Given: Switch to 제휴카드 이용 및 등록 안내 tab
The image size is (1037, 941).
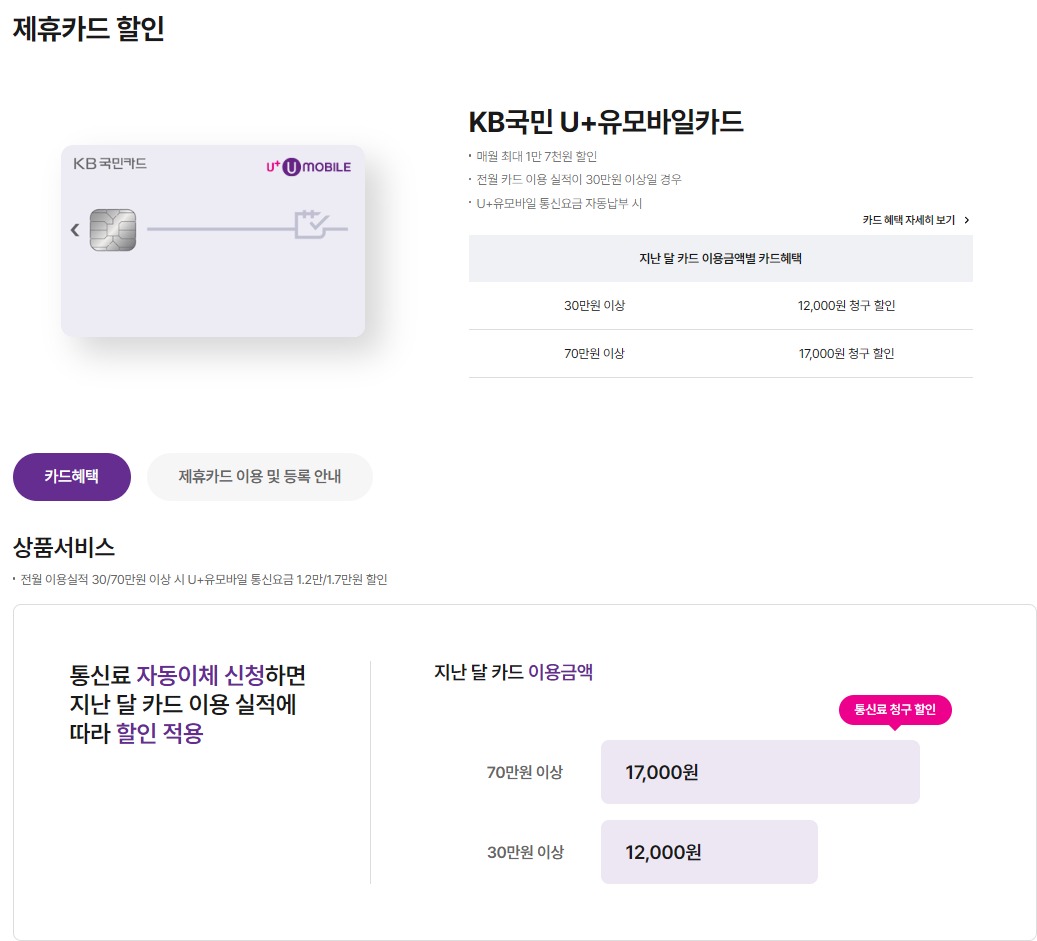Looking at the screenshot, I should click(x=260, y=476).
